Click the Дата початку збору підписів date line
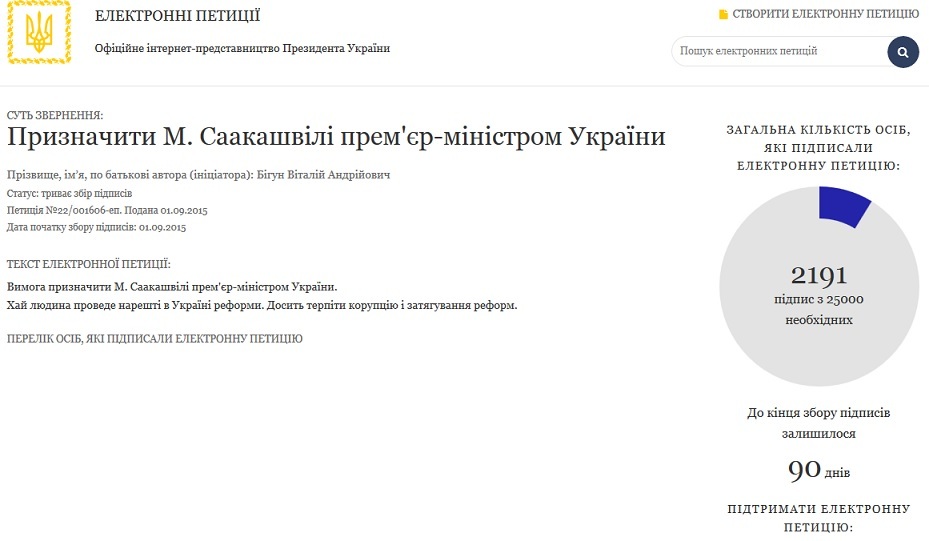This screenshot has width=929, height=541. 97,228
